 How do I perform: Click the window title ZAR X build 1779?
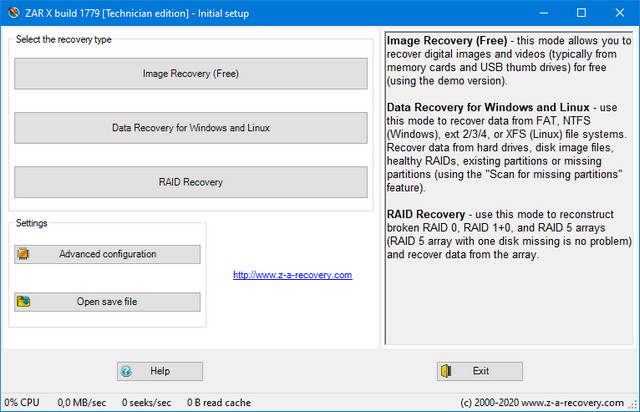tap(137, 13)
